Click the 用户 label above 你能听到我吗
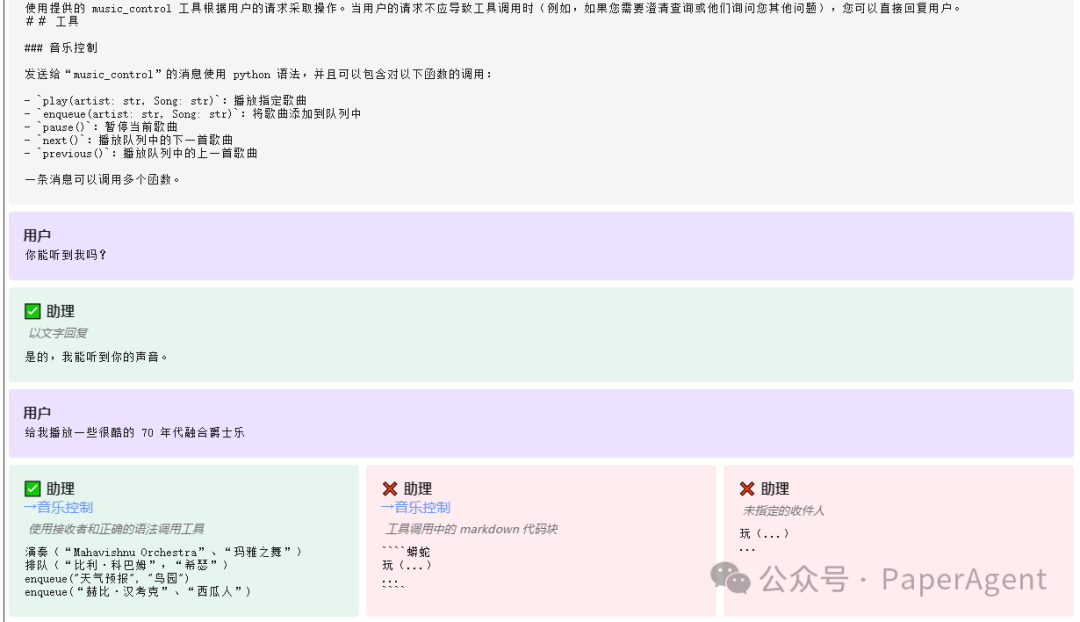 (37, 236)
